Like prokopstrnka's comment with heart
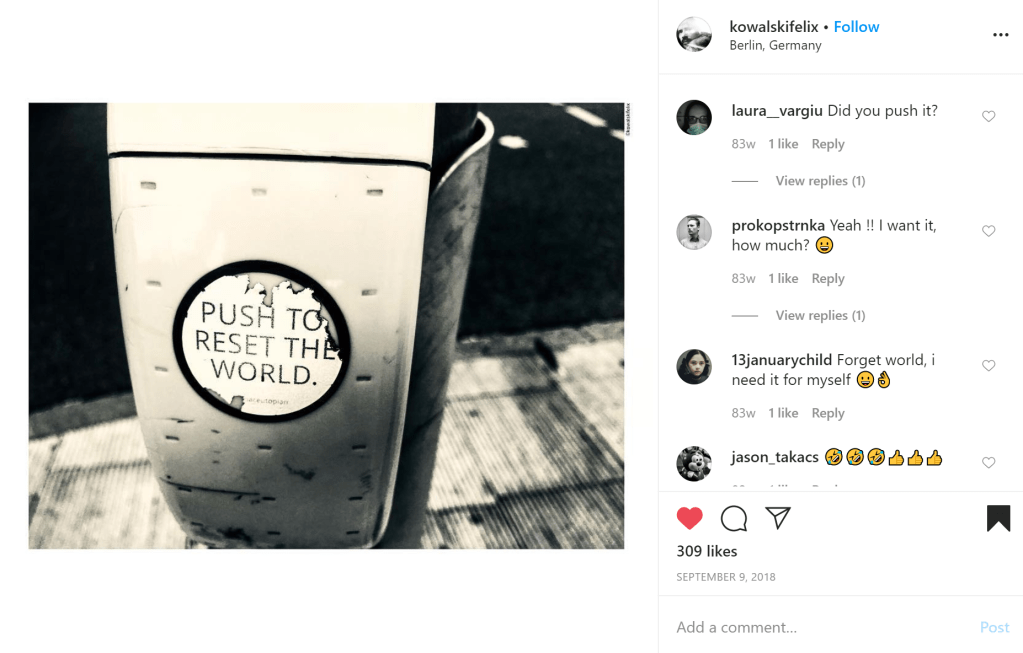This screenshot has width=1023, height=653. (988, 231)
